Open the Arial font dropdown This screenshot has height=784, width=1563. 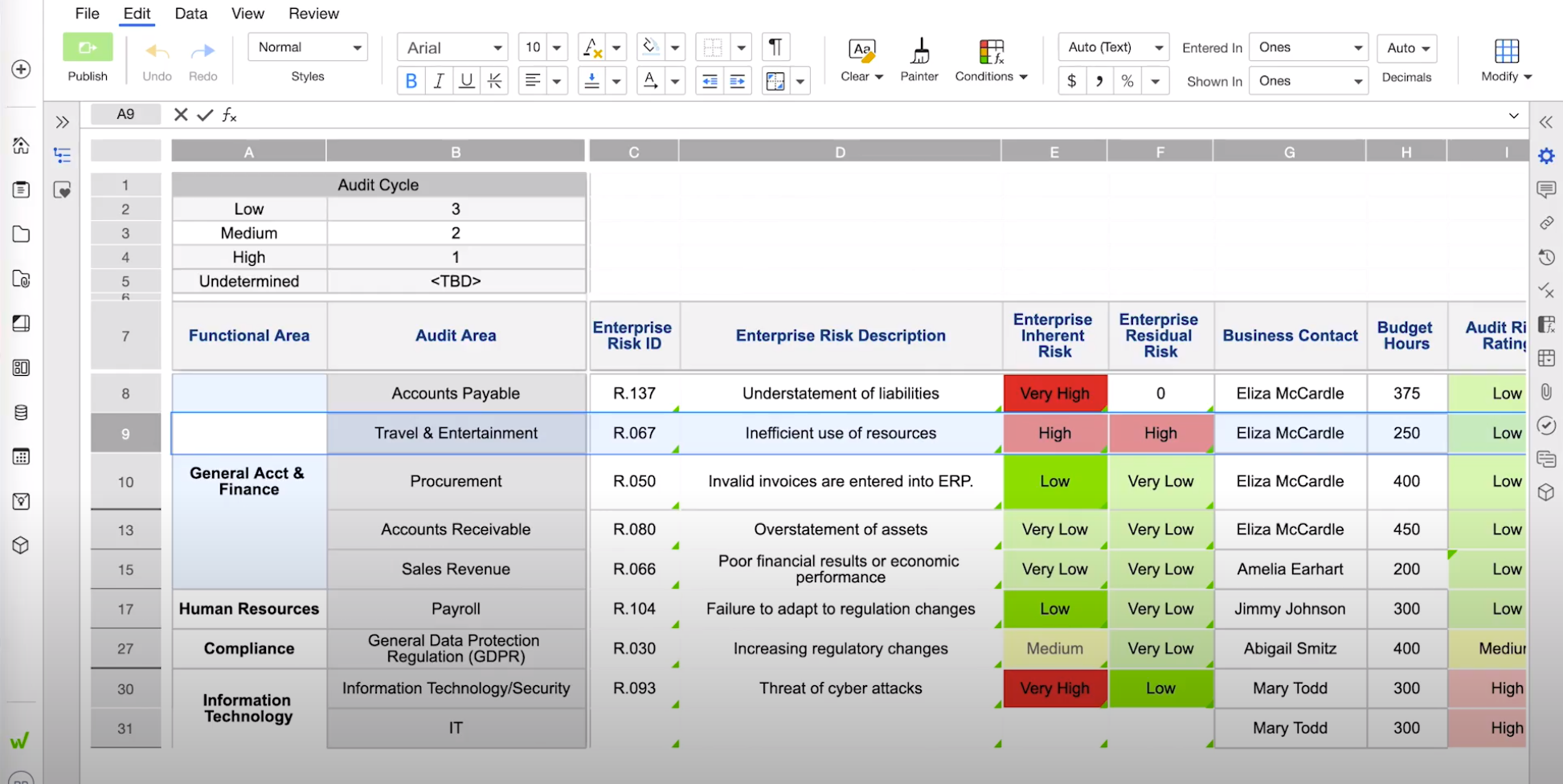point(453,48)
